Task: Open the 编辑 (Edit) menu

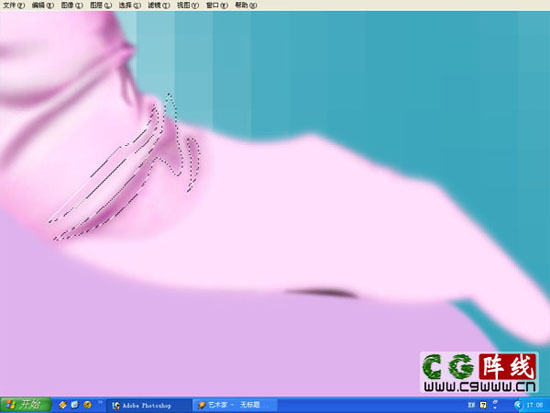Action: 43,5
